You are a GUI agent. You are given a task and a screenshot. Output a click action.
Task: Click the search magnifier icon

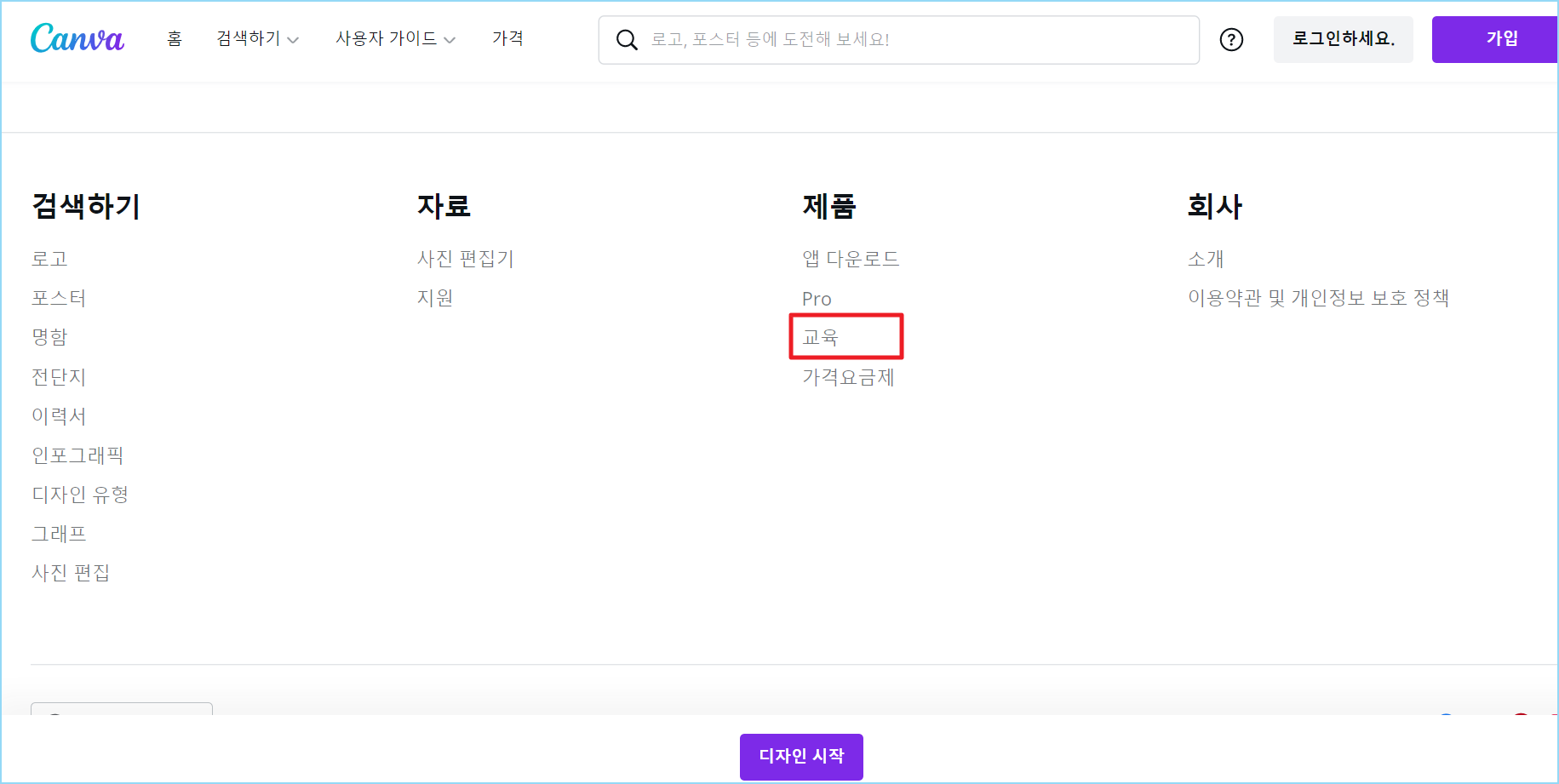628,39
